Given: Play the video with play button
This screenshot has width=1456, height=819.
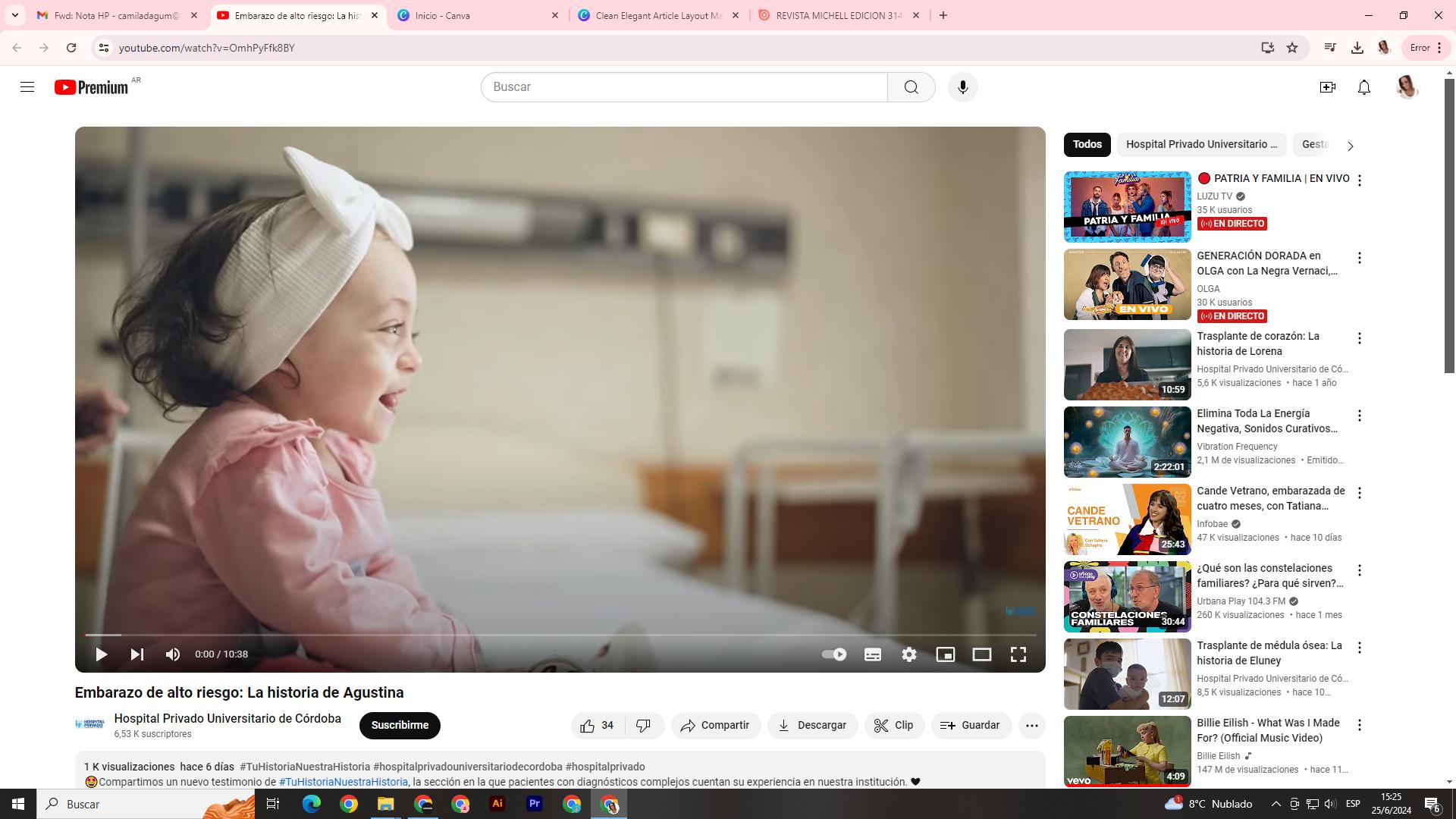Looking at the screenshot, I should point(101,654).
